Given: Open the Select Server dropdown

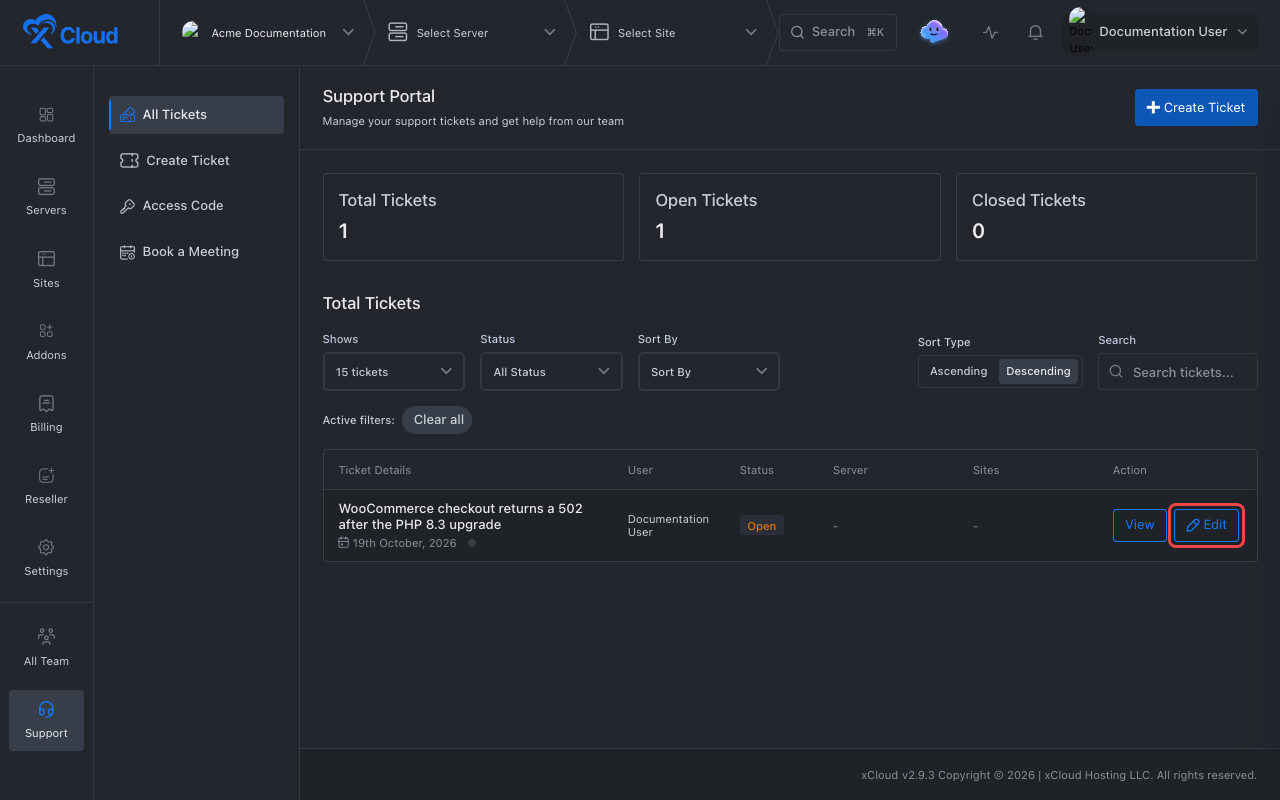Looking at the screenshot, I should [x=472, y=32].
